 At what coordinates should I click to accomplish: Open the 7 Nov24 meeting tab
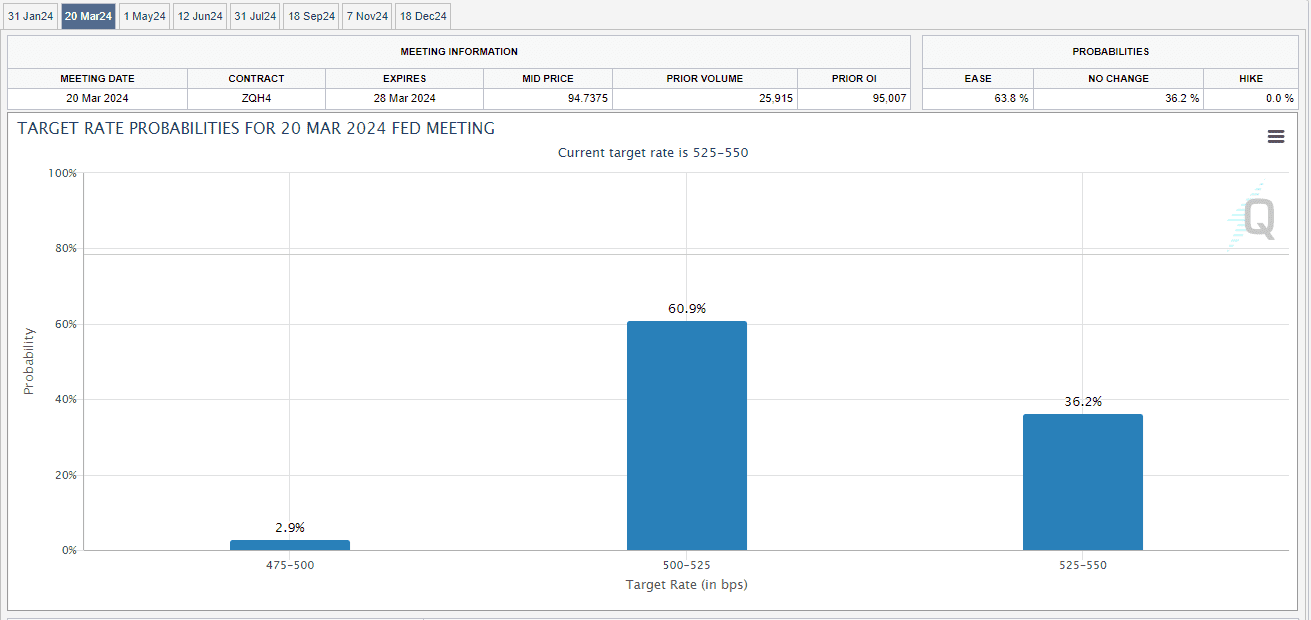pyautogui.click(x=367, y=16)
